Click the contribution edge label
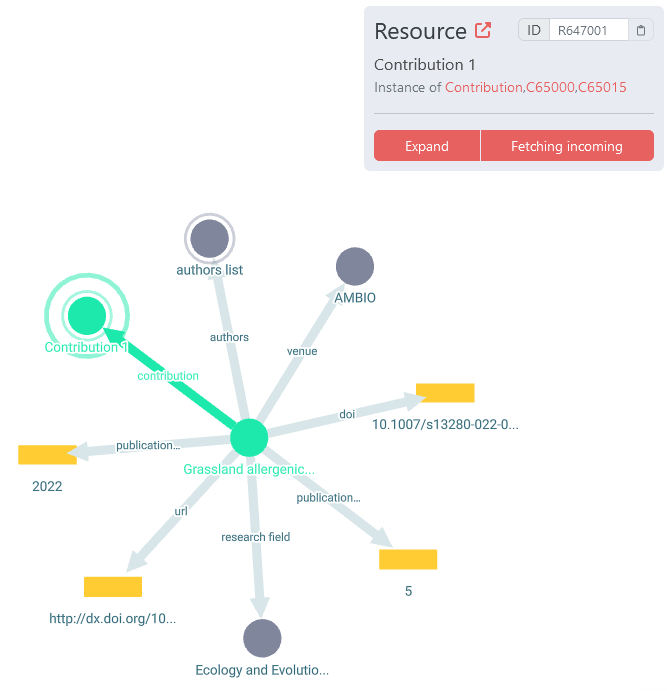This screenshot has width=667, height=691. 168,376
